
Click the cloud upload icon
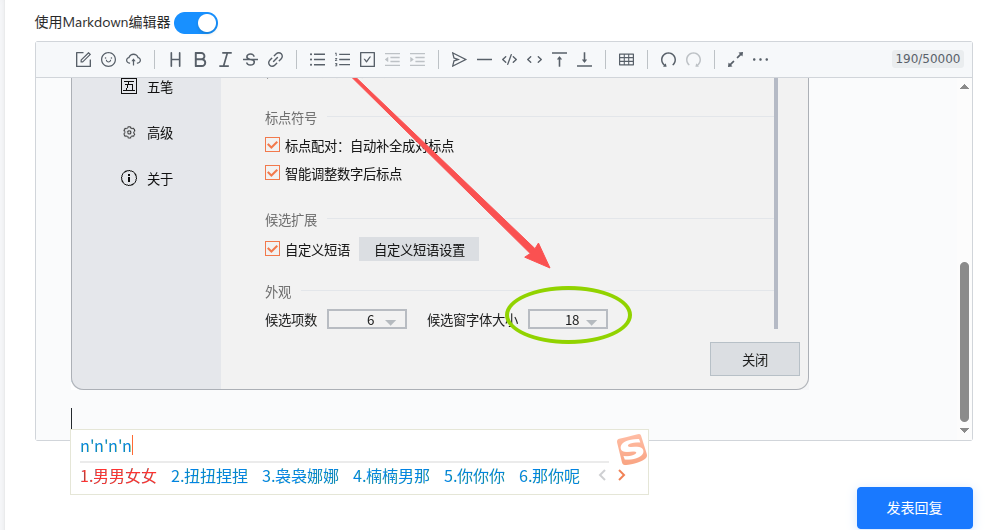(x=134, y=60)
